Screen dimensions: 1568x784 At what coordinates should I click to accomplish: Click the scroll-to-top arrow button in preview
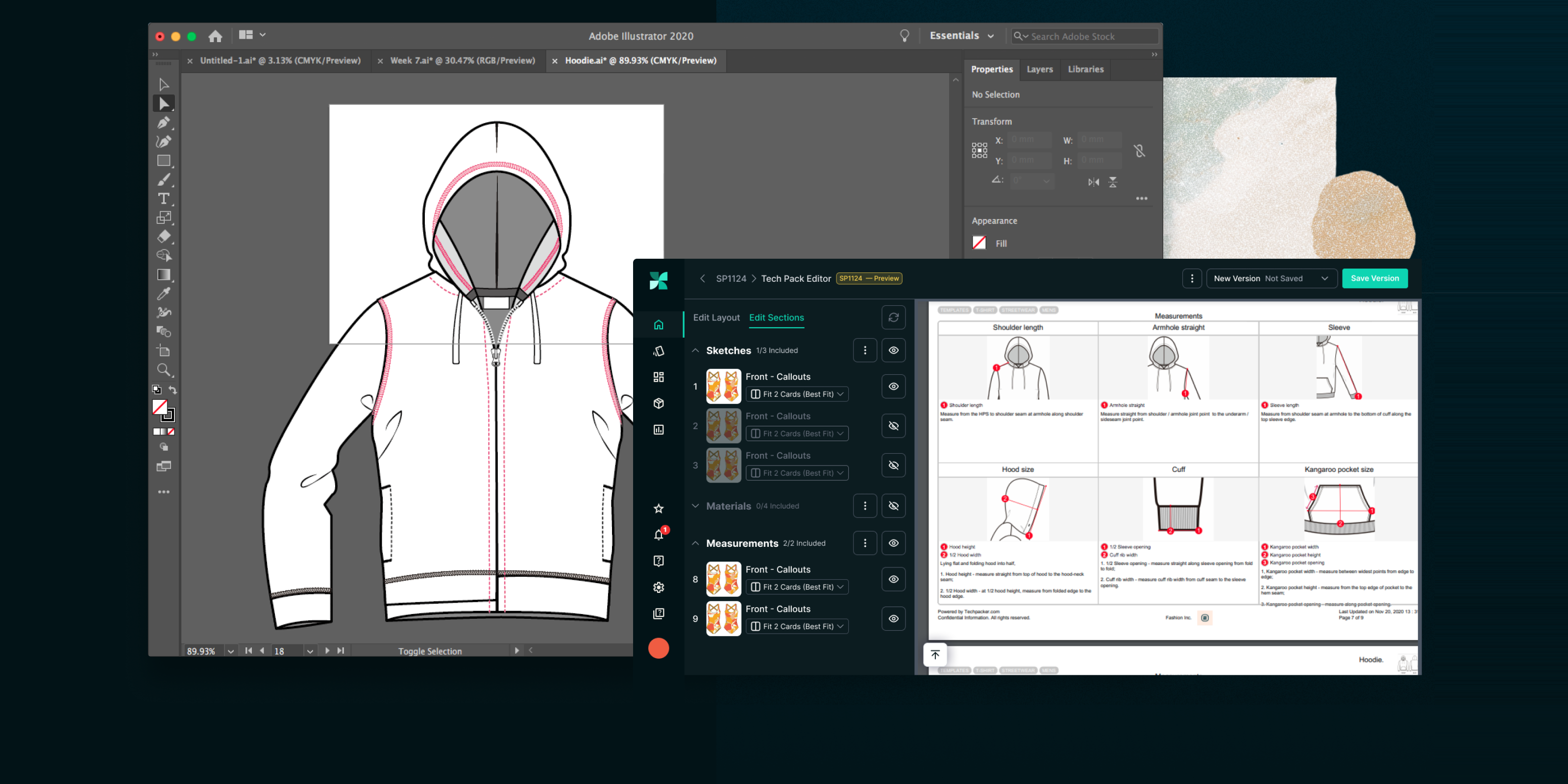(x=935, y=654)
